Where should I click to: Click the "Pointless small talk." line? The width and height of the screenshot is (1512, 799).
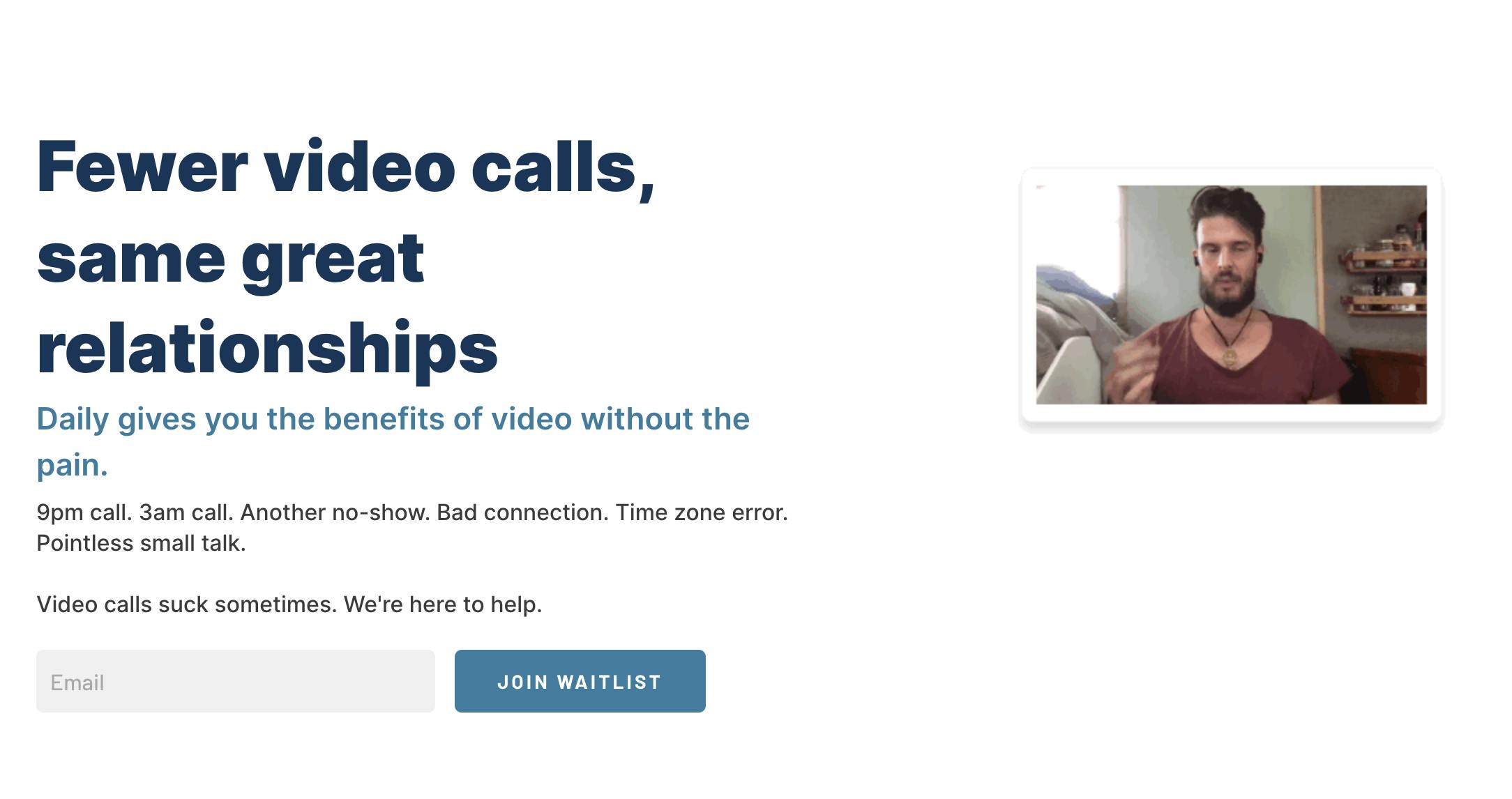141,543
